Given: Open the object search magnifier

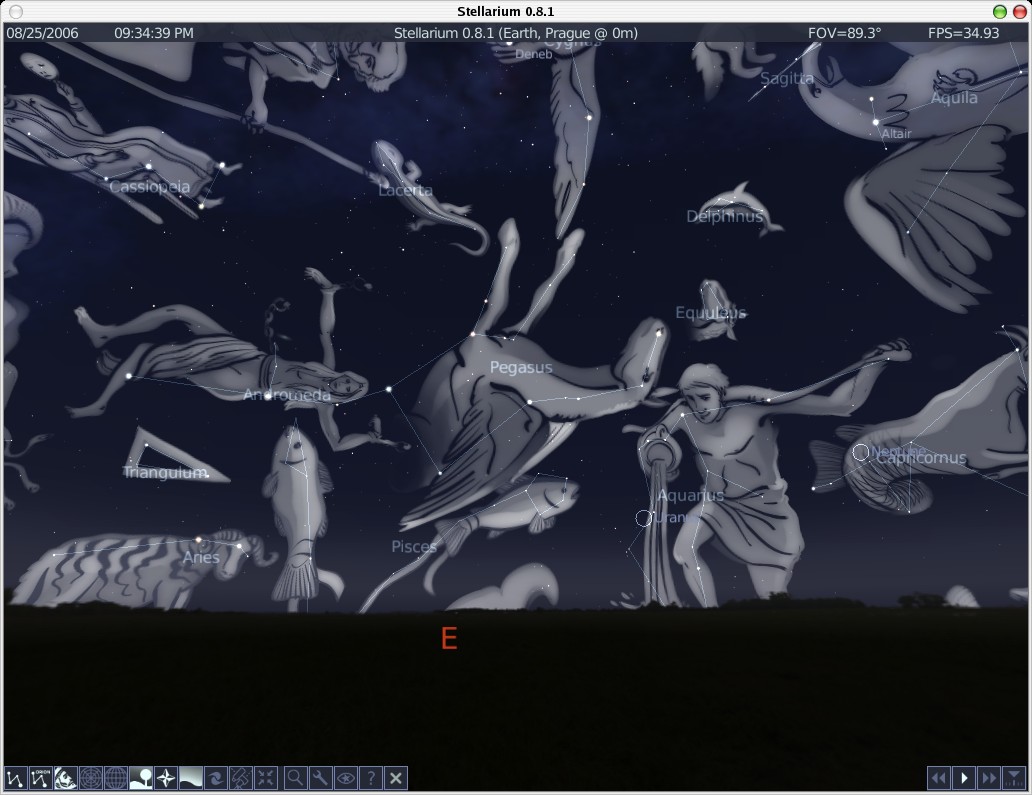Looking at the screenshot, I should point(296,778).
